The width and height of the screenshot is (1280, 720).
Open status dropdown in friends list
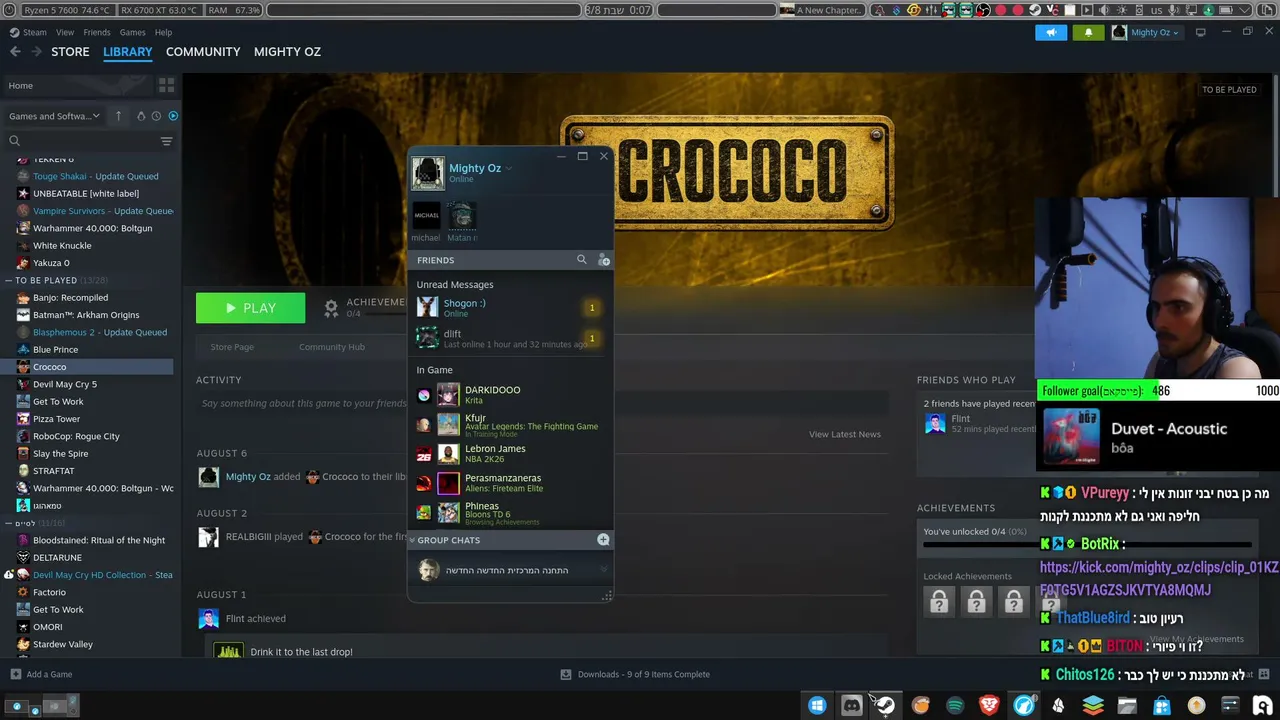pyautogui.click(x=508, y=168)
